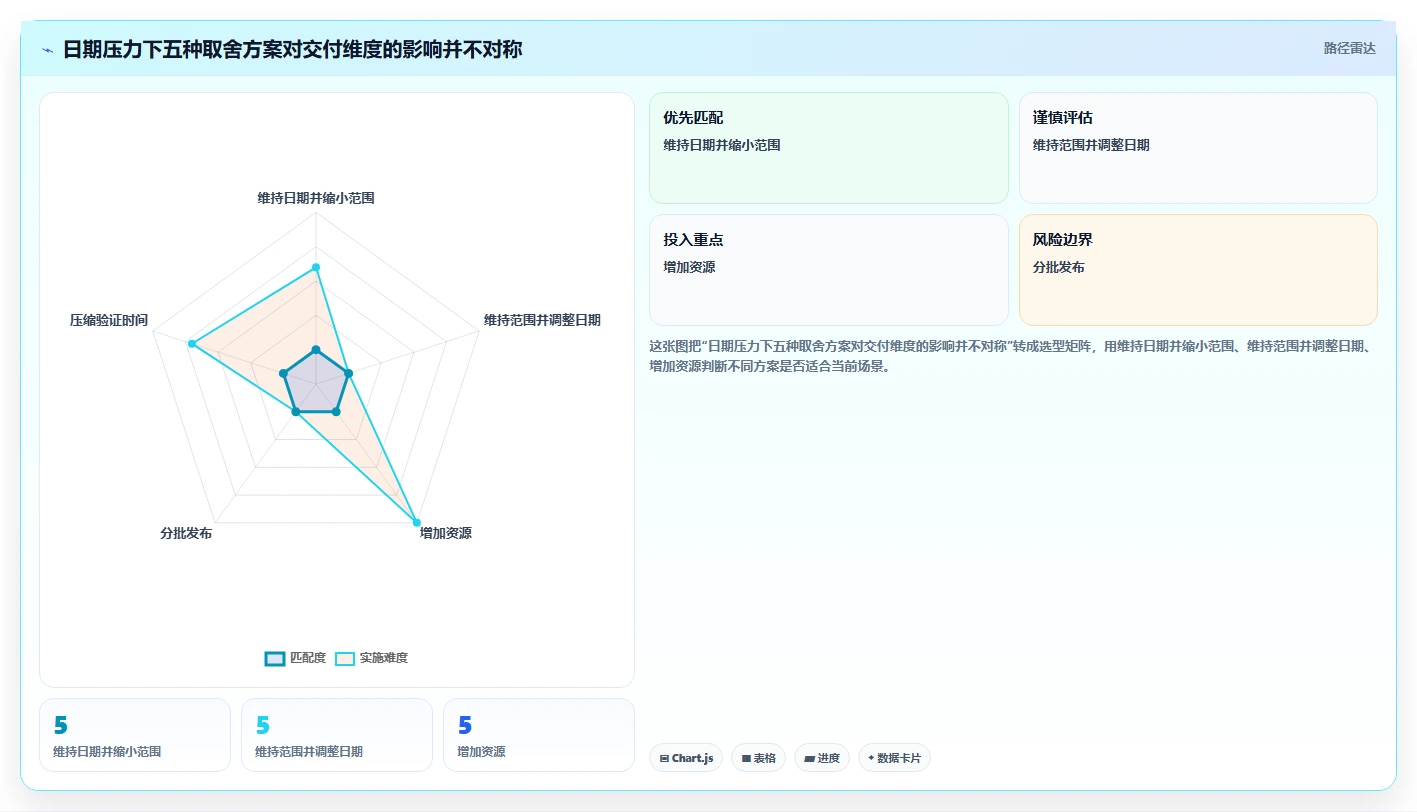Click the 维持范围并调整日期 radar axis label
Screen dimensions: 1417x812
[542, 320]
